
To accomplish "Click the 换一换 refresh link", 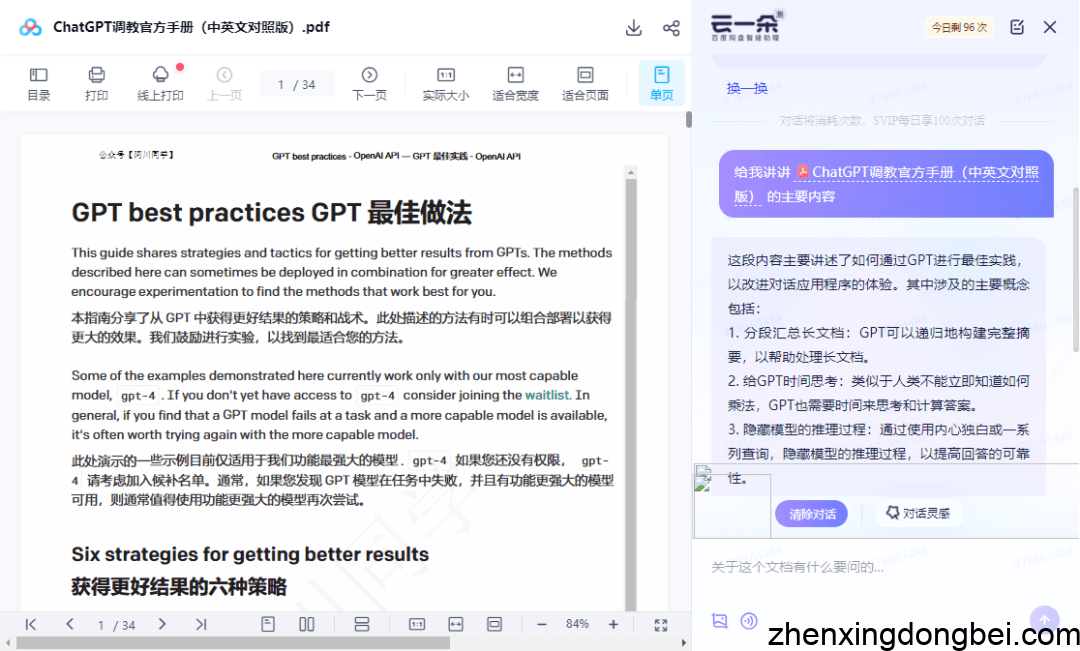I will 746,88.
